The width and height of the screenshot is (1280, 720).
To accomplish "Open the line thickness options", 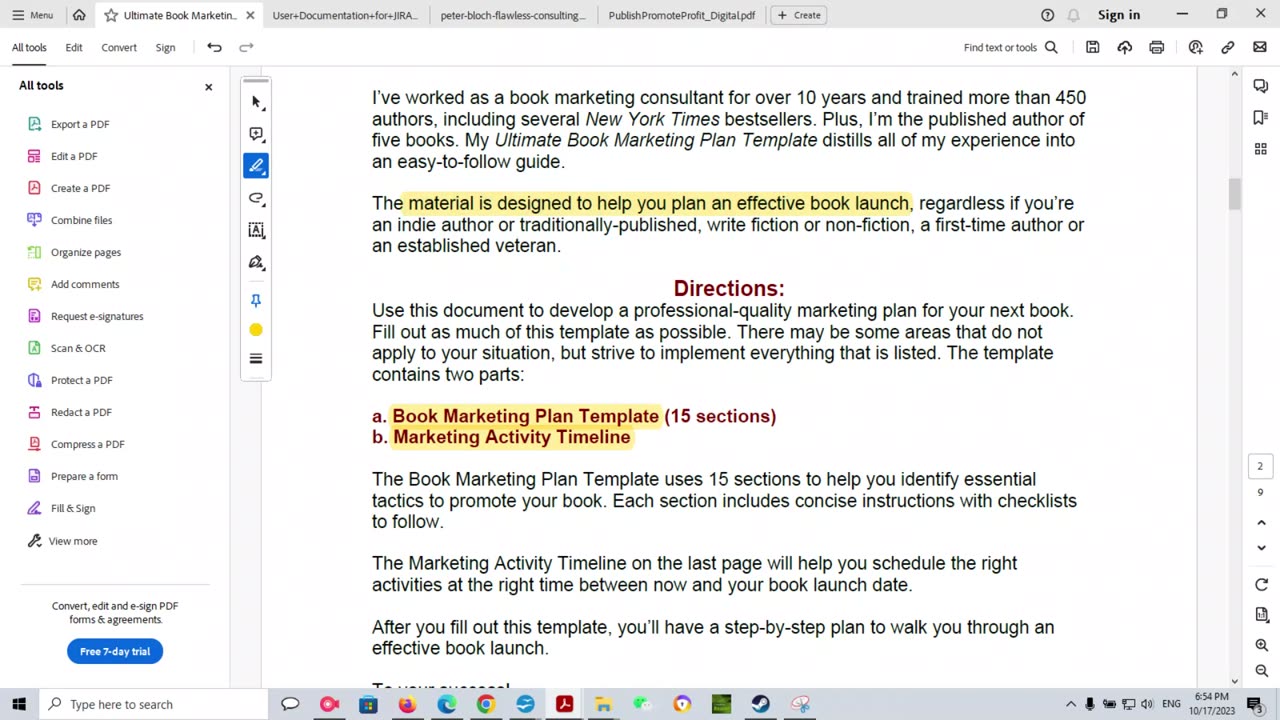I will 256,359.
